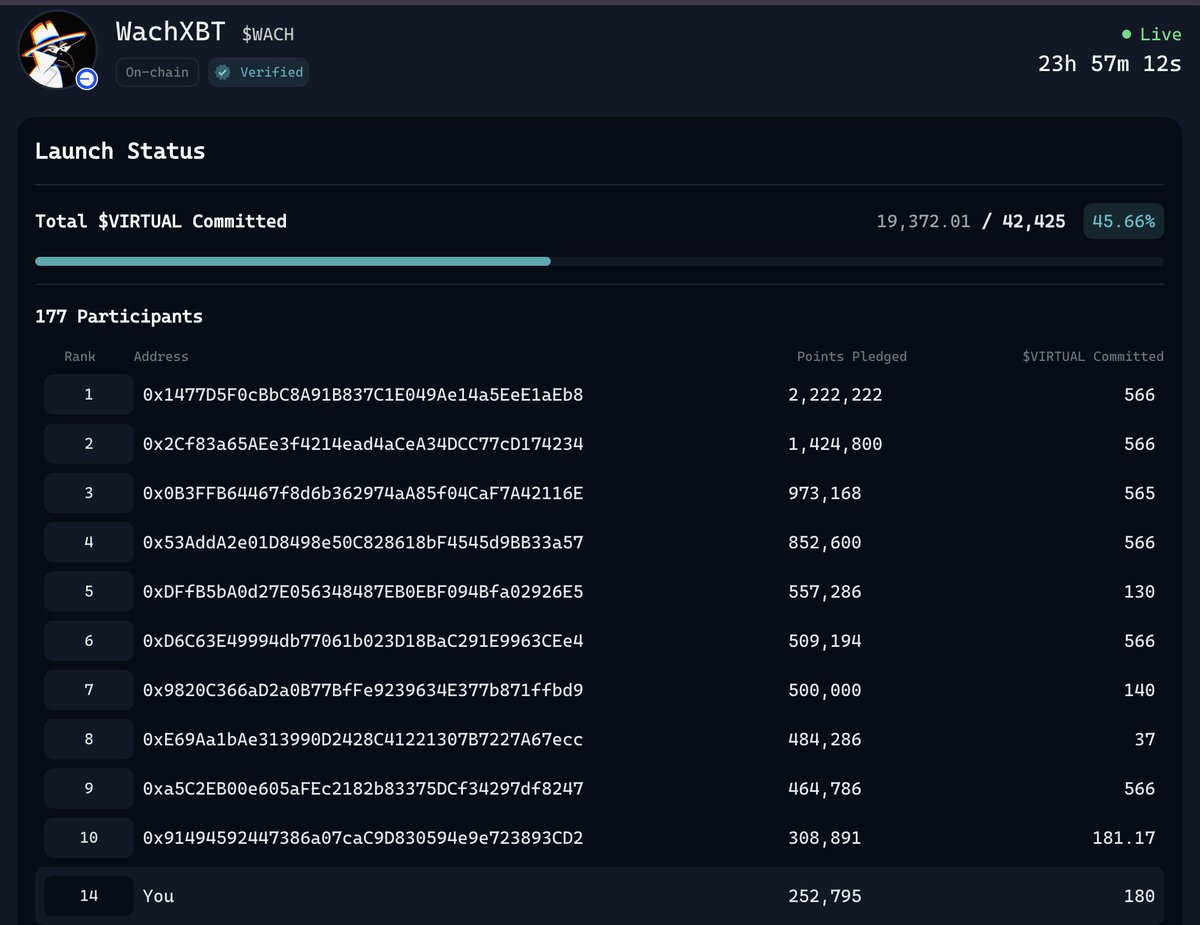The image size is (1200, 925).
Task: Click the 19,372.01 committed amount
Action: 923,221
